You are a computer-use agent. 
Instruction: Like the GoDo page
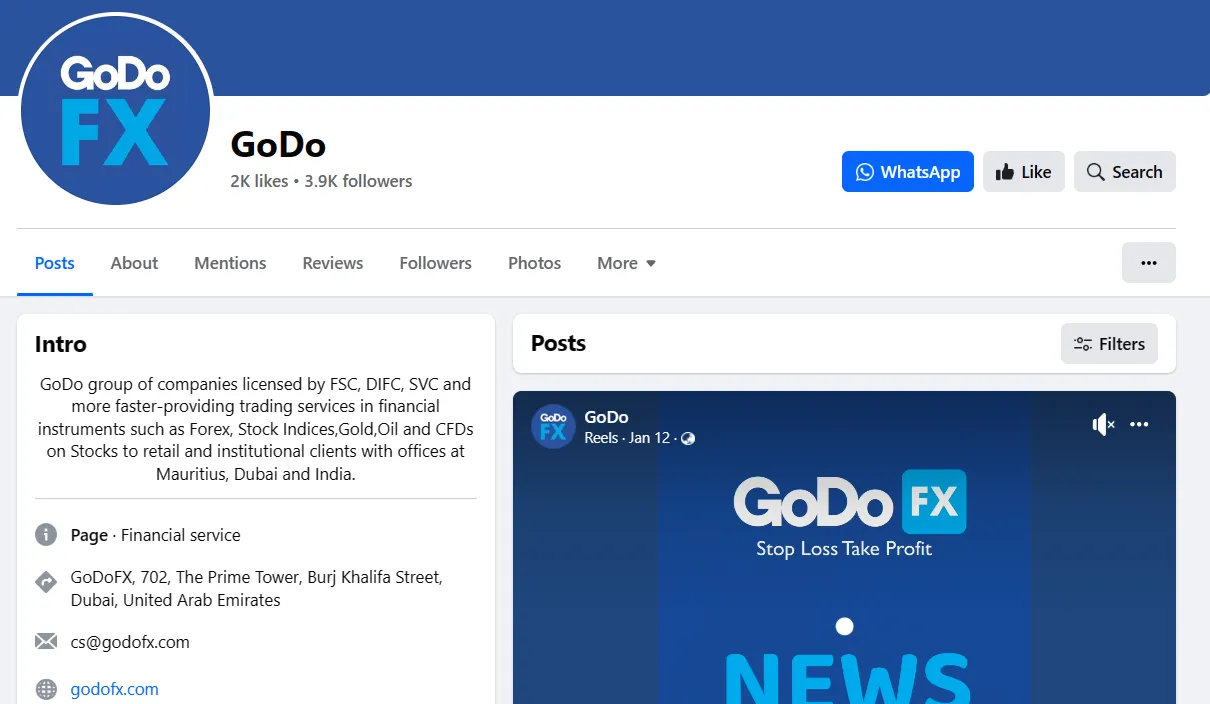pos(1023,172)
